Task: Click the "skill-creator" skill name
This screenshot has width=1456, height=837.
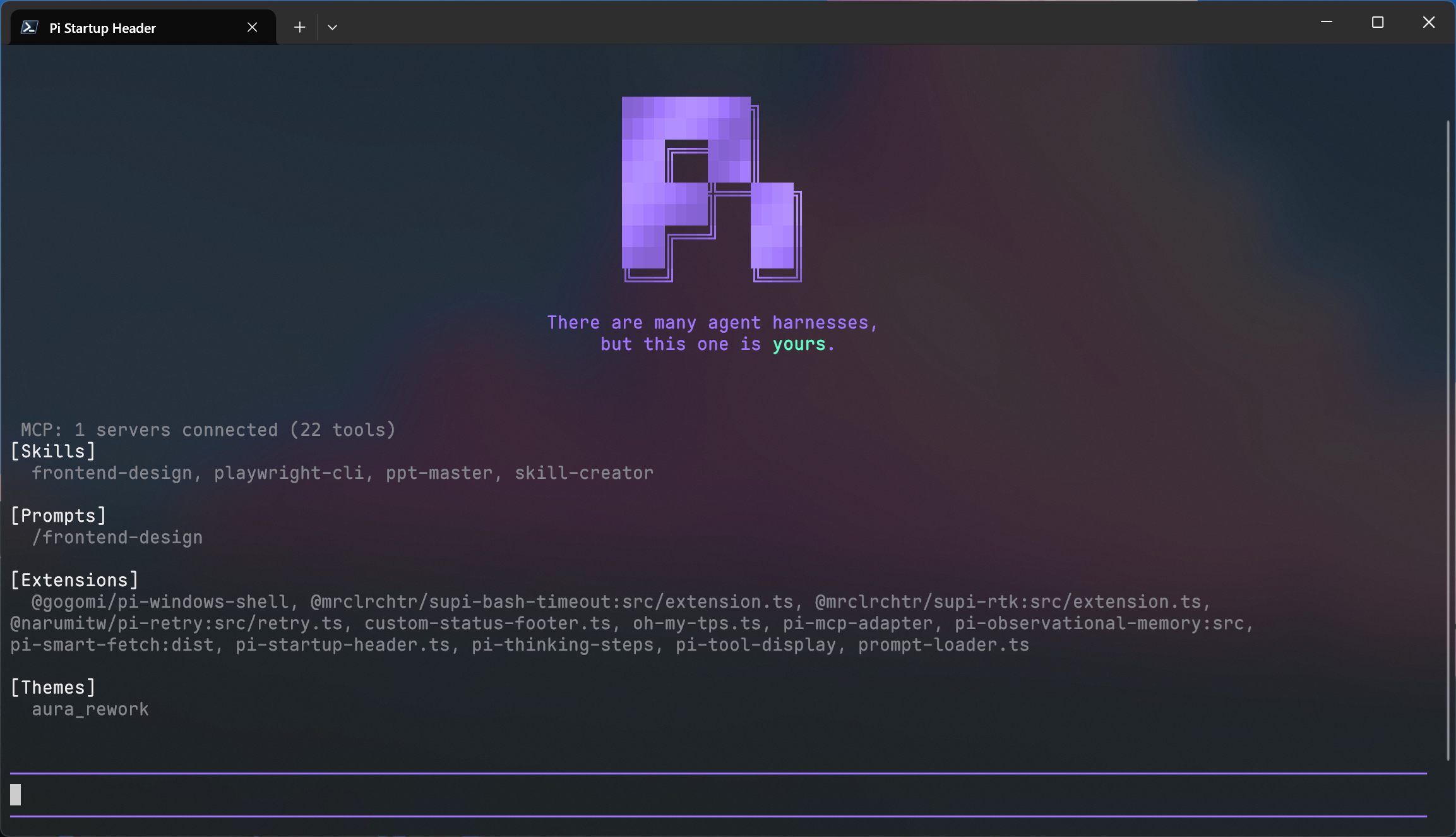Action: (x=584, y=473)
